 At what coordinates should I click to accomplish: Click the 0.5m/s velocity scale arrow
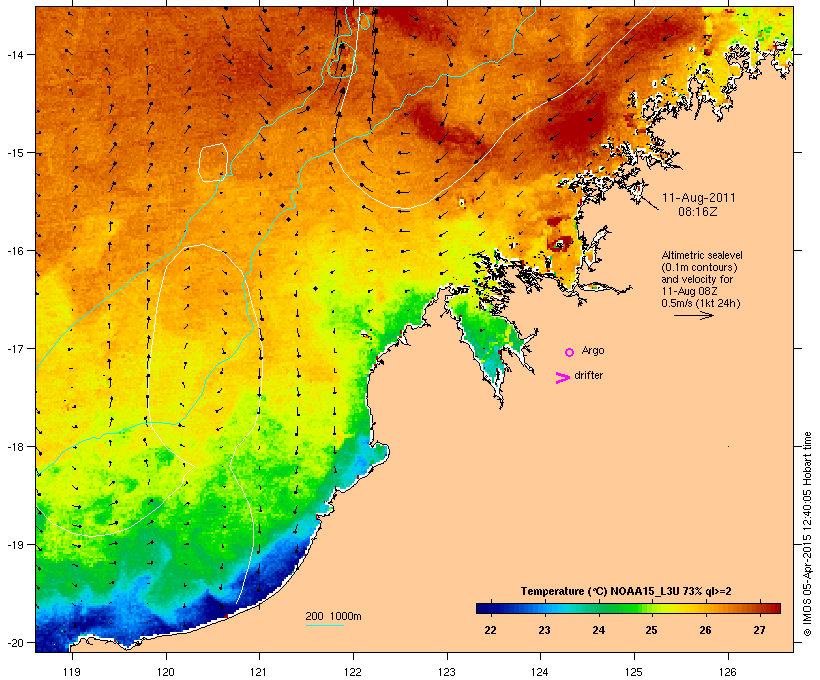pos(693,315)
